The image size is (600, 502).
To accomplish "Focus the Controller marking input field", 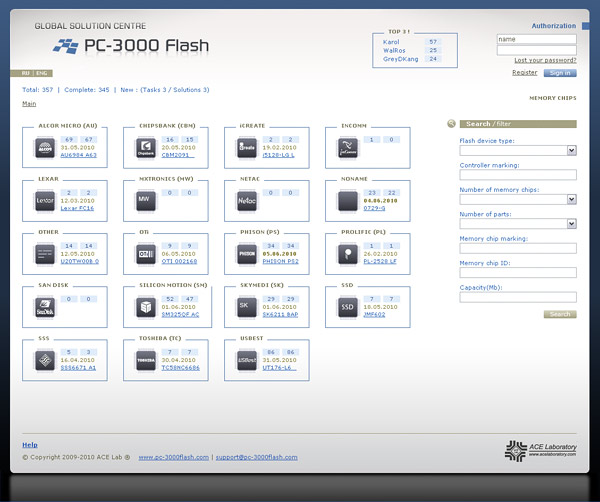I will [518, 175].
